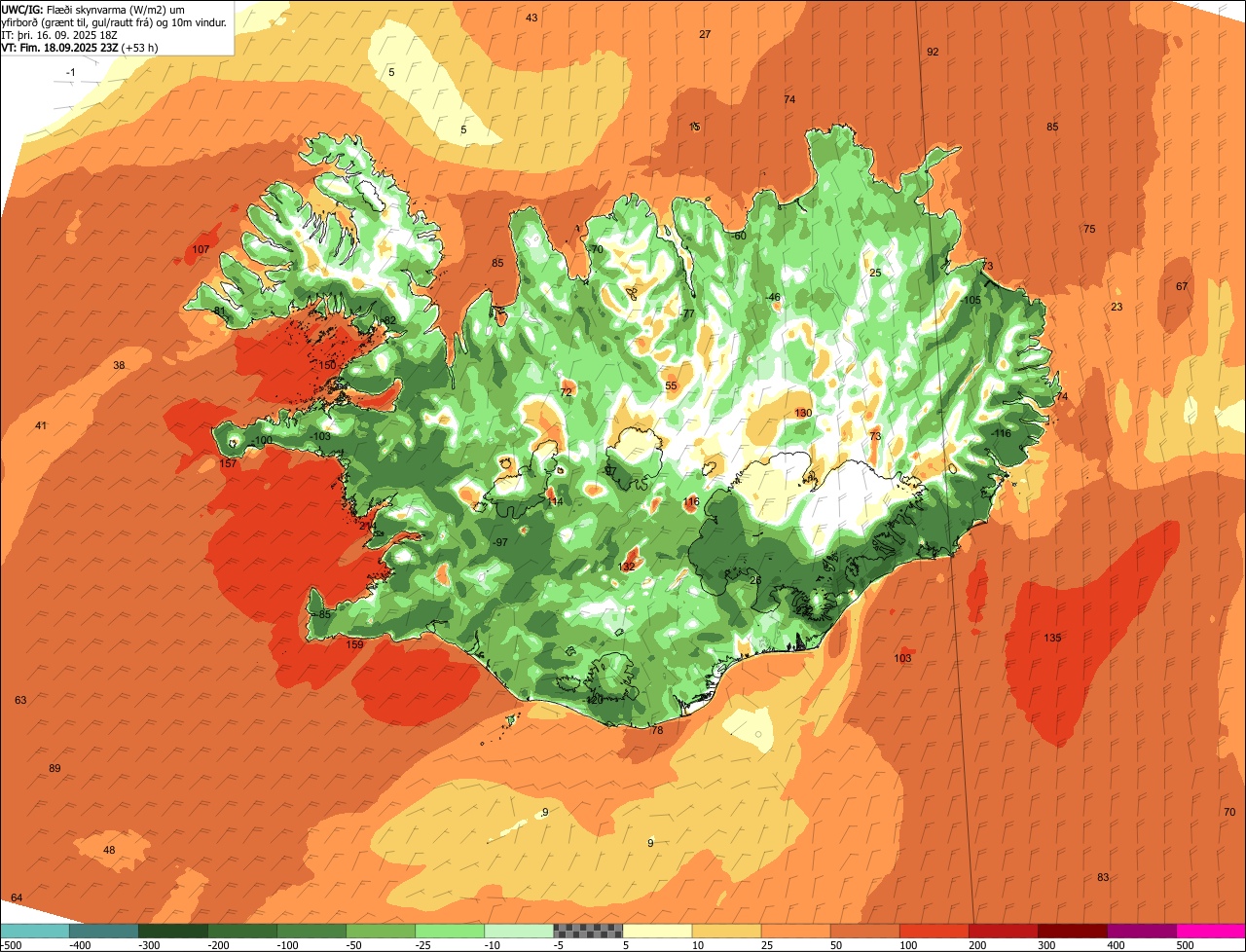Screen dimensions: 1246x952
Task: Click the flux value '63' on the map
Action: pyautogui.click(x=20, y=700)
